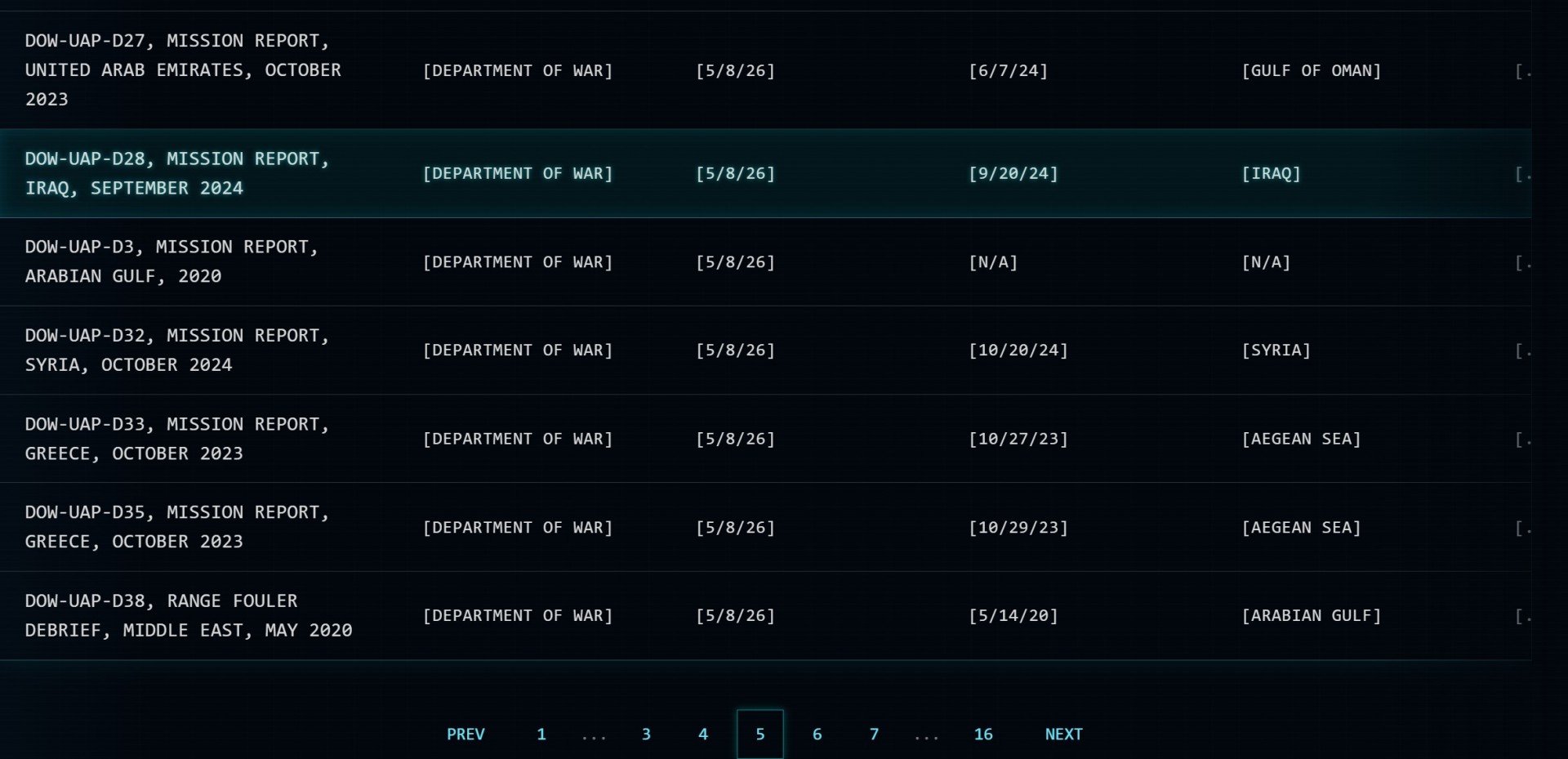1568x759 pixels.
Task: Open DOW-UAP-D3 Arabian Gulf 2020 report
Action: click(x=171, y=261)
